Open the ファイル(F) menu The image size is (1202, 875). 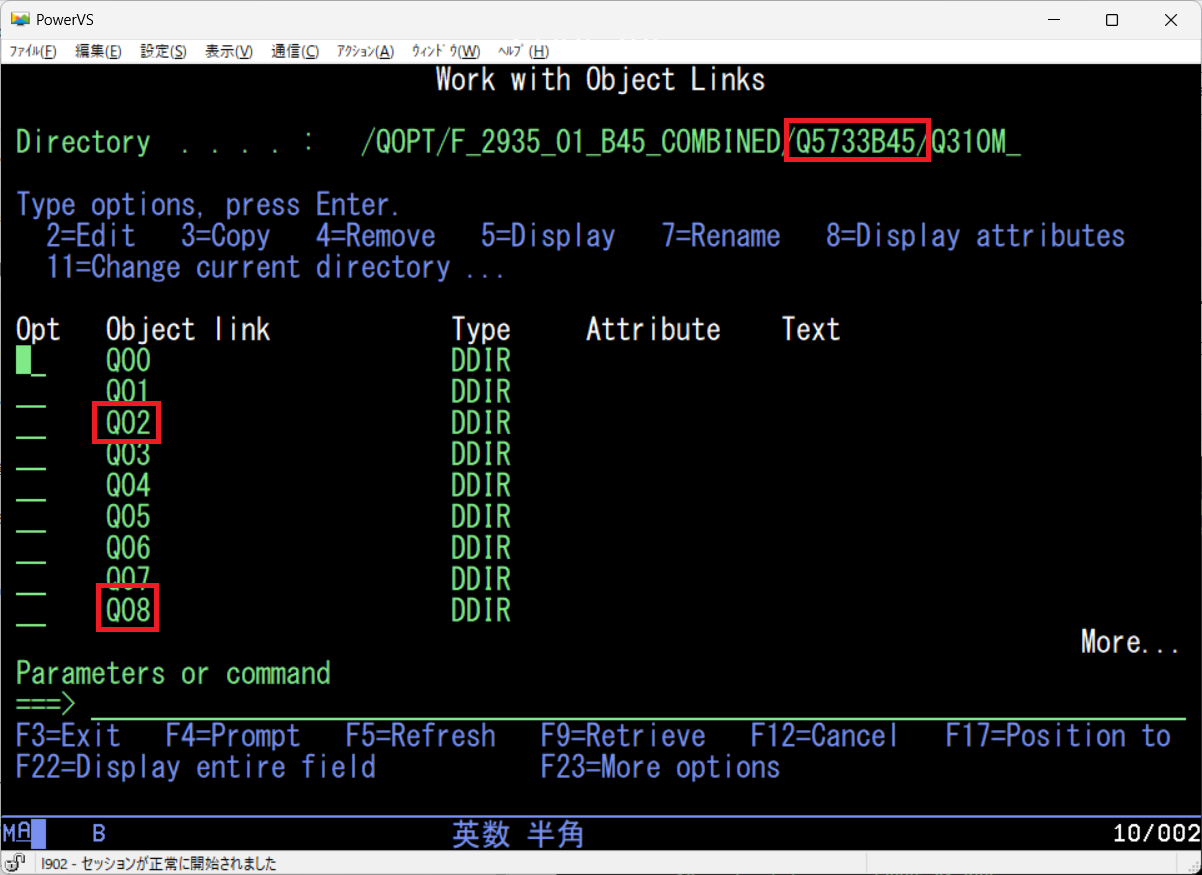click(33, 51)
